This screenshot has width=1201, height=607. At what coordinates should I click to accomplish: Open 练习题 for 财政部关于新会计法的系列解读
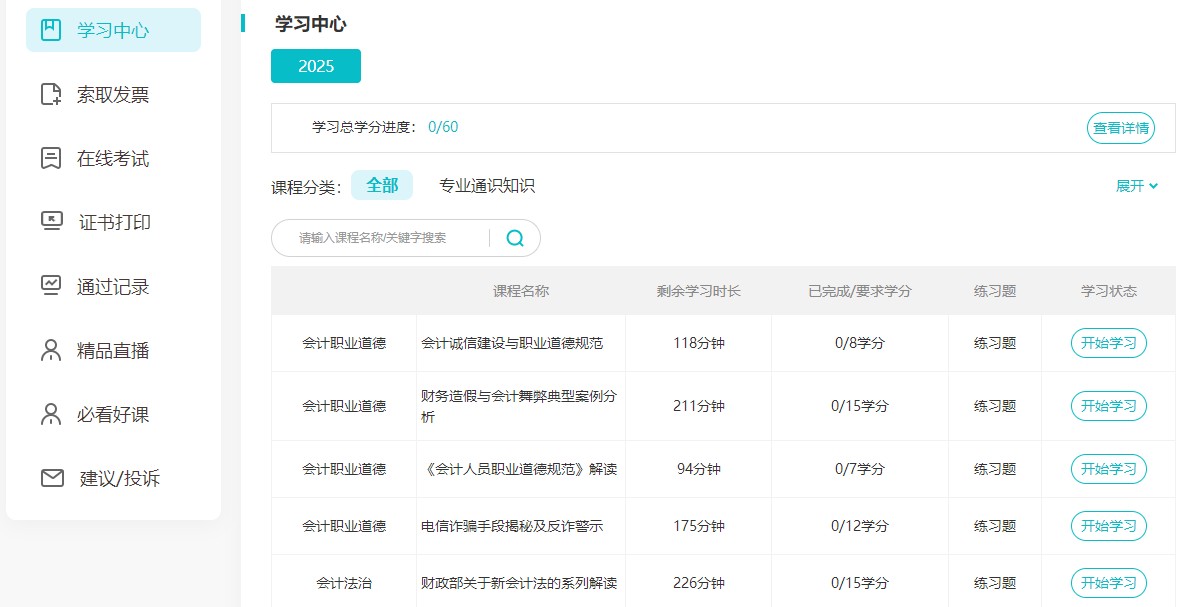click(994, 583)
